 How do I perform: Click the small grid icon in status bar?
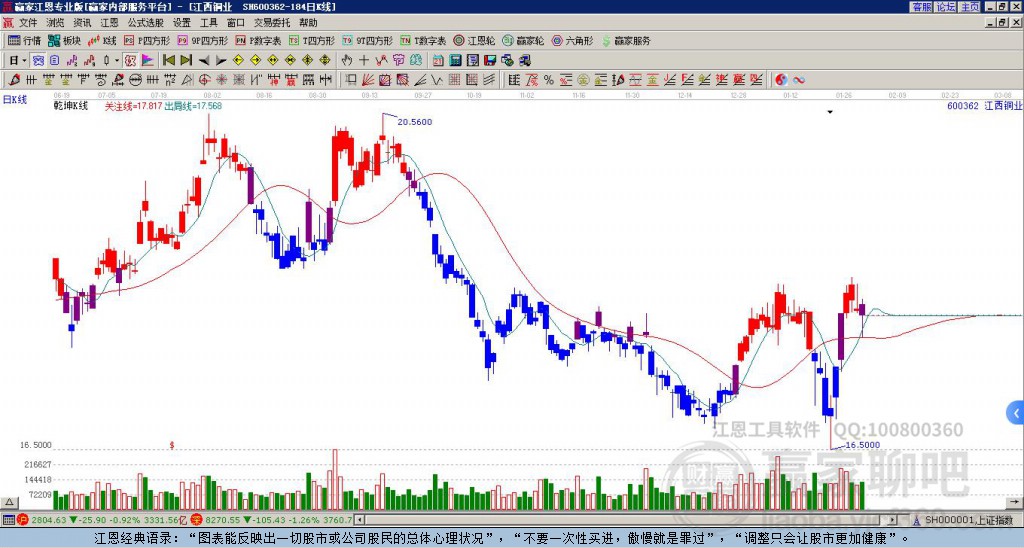tap(8, 520)
